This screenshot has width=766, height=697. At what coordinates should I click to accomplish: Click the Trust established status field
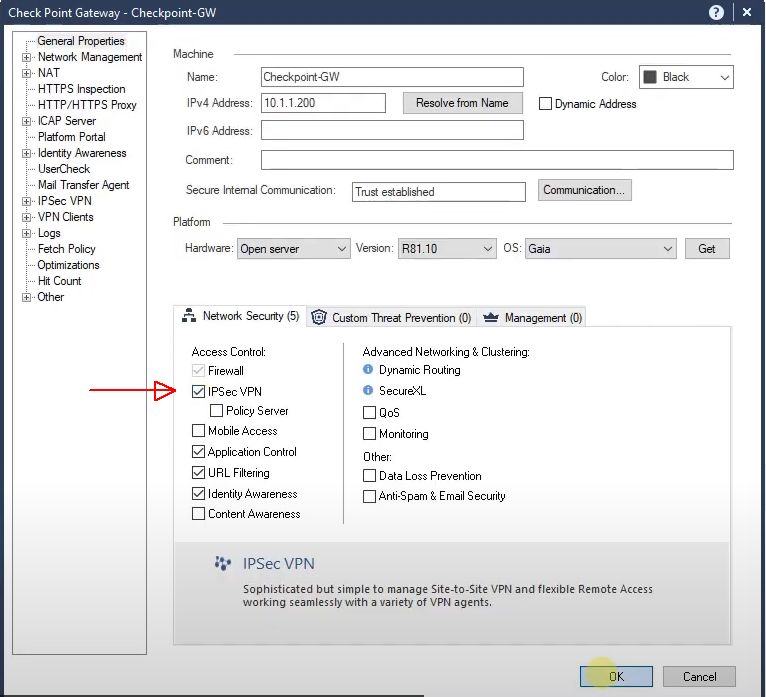439,192
